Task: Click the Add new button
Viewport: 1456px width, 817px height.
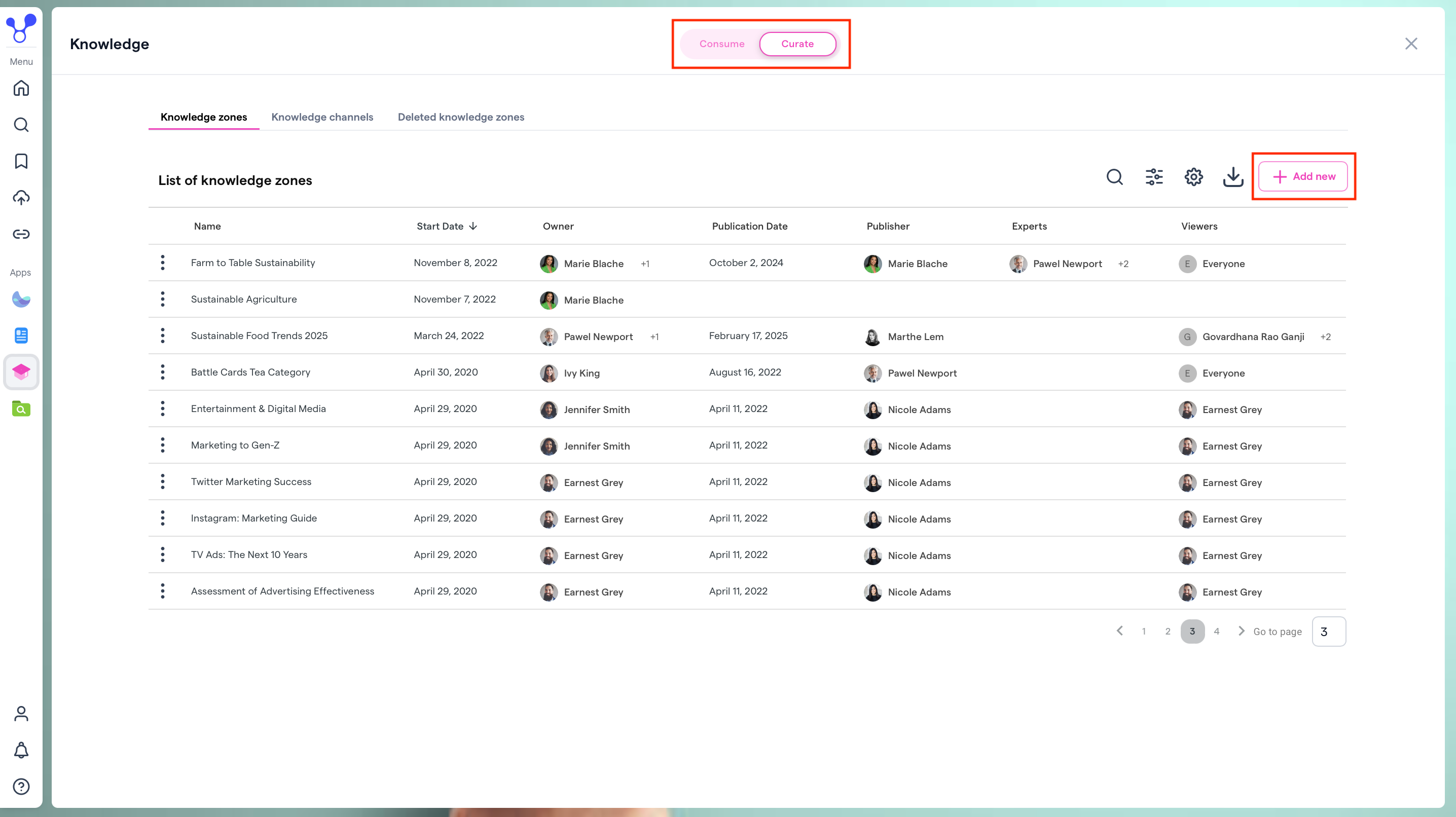Action: tap(1303, 176)
